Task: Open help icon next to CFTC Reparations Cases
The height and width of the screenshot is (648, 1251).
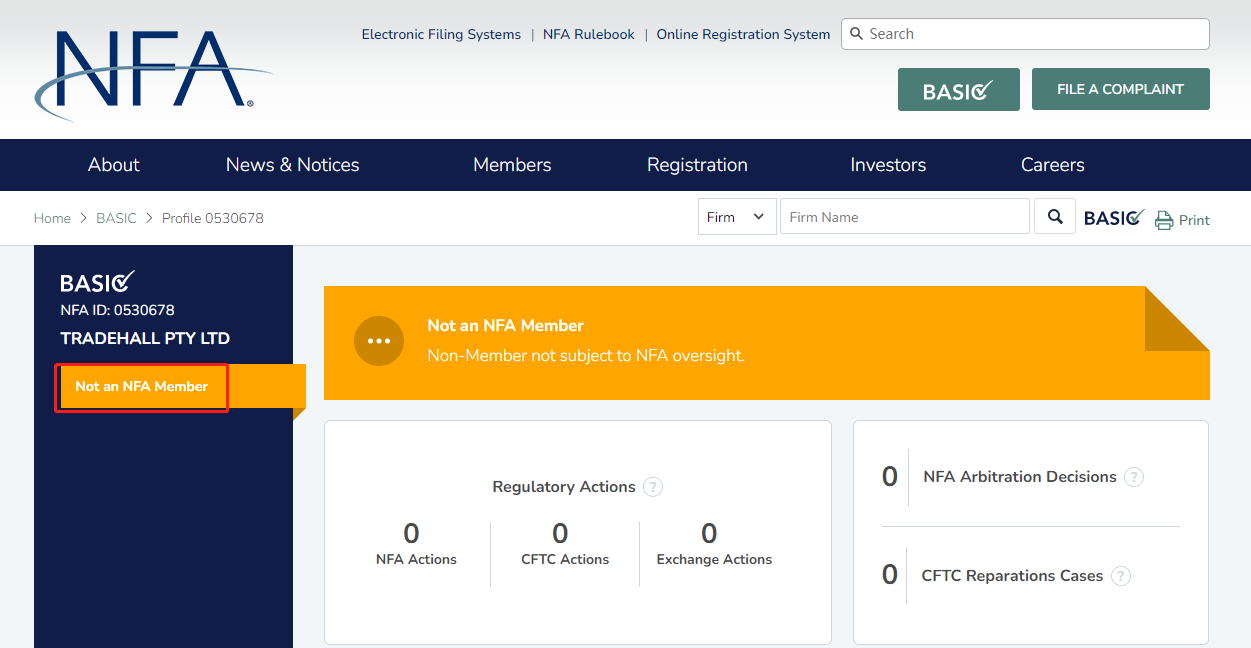Action: pos(1121,576)
